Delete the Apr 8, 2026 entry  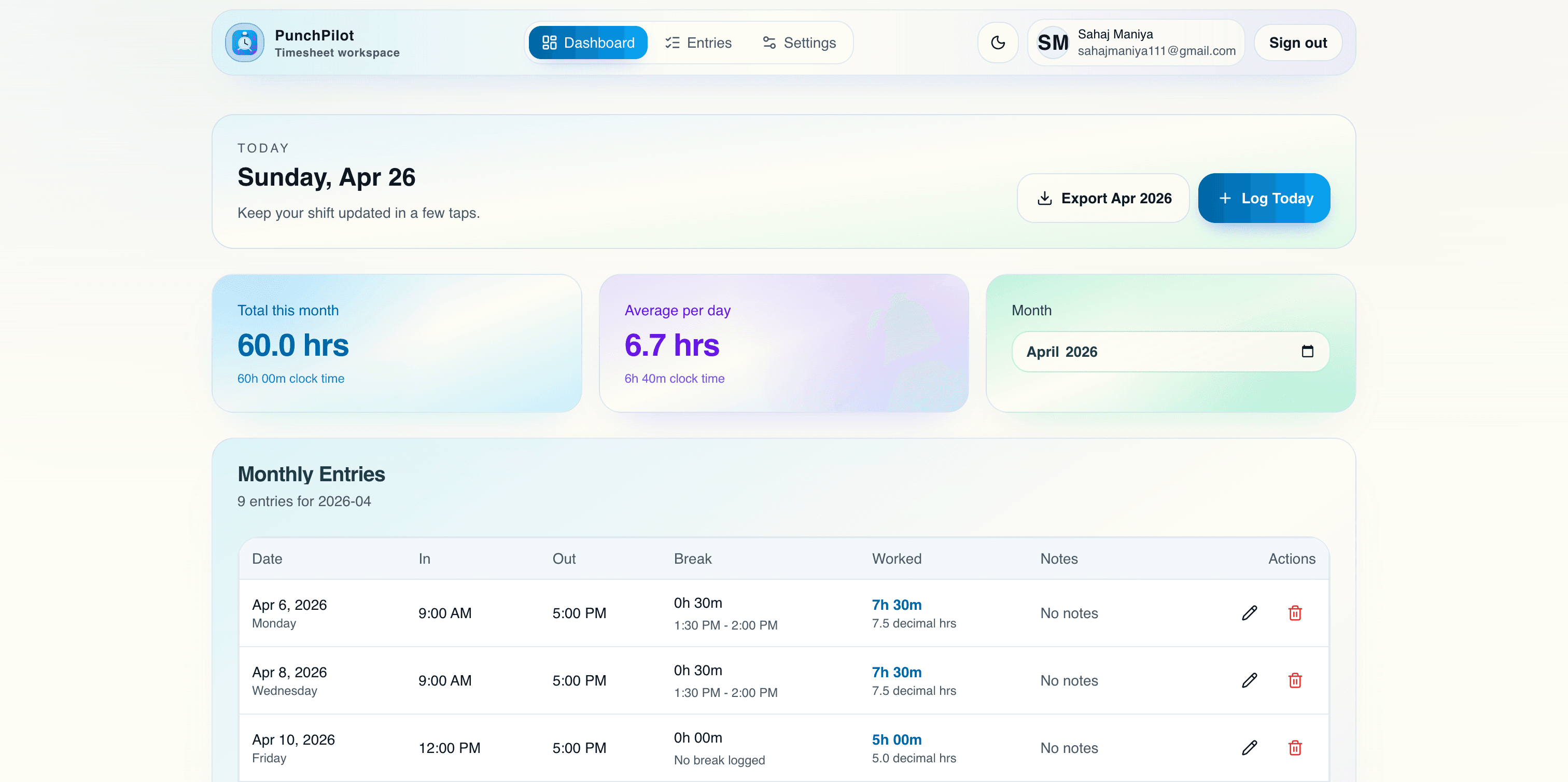click(x=1295, y=680)
